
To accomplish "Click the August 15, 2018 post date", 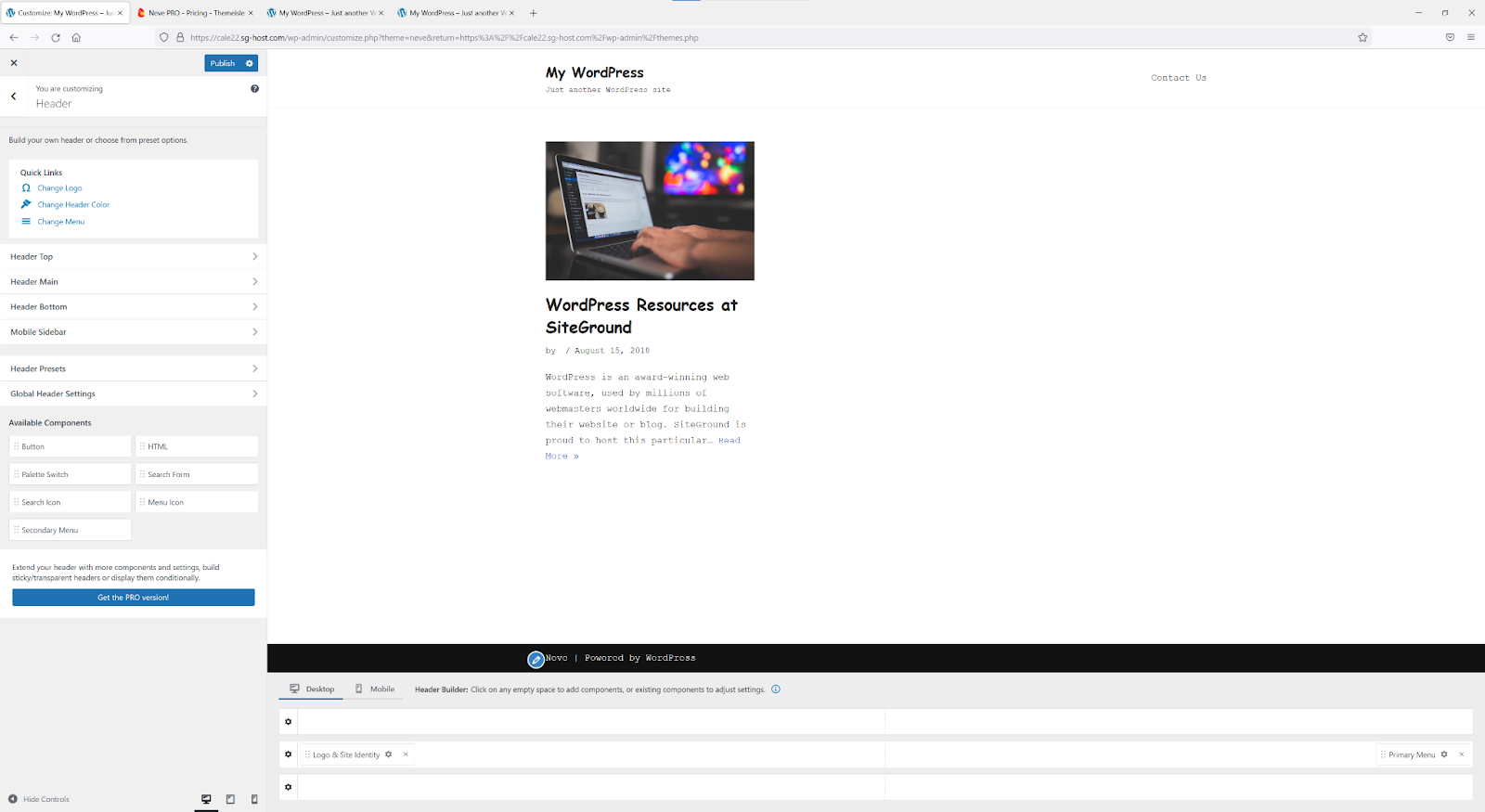I will click(x=612, y=351).
